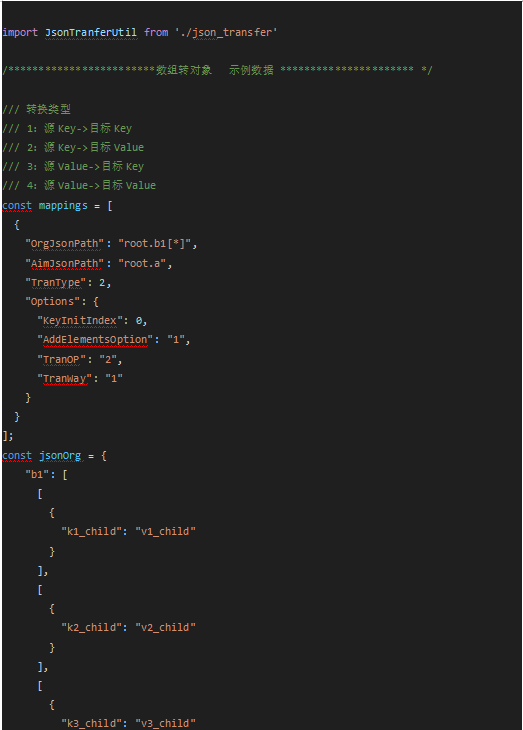This screenshot has width=523, height=730.
Task: Select the "OrgJsonPath" key
Action: (65, 243)
